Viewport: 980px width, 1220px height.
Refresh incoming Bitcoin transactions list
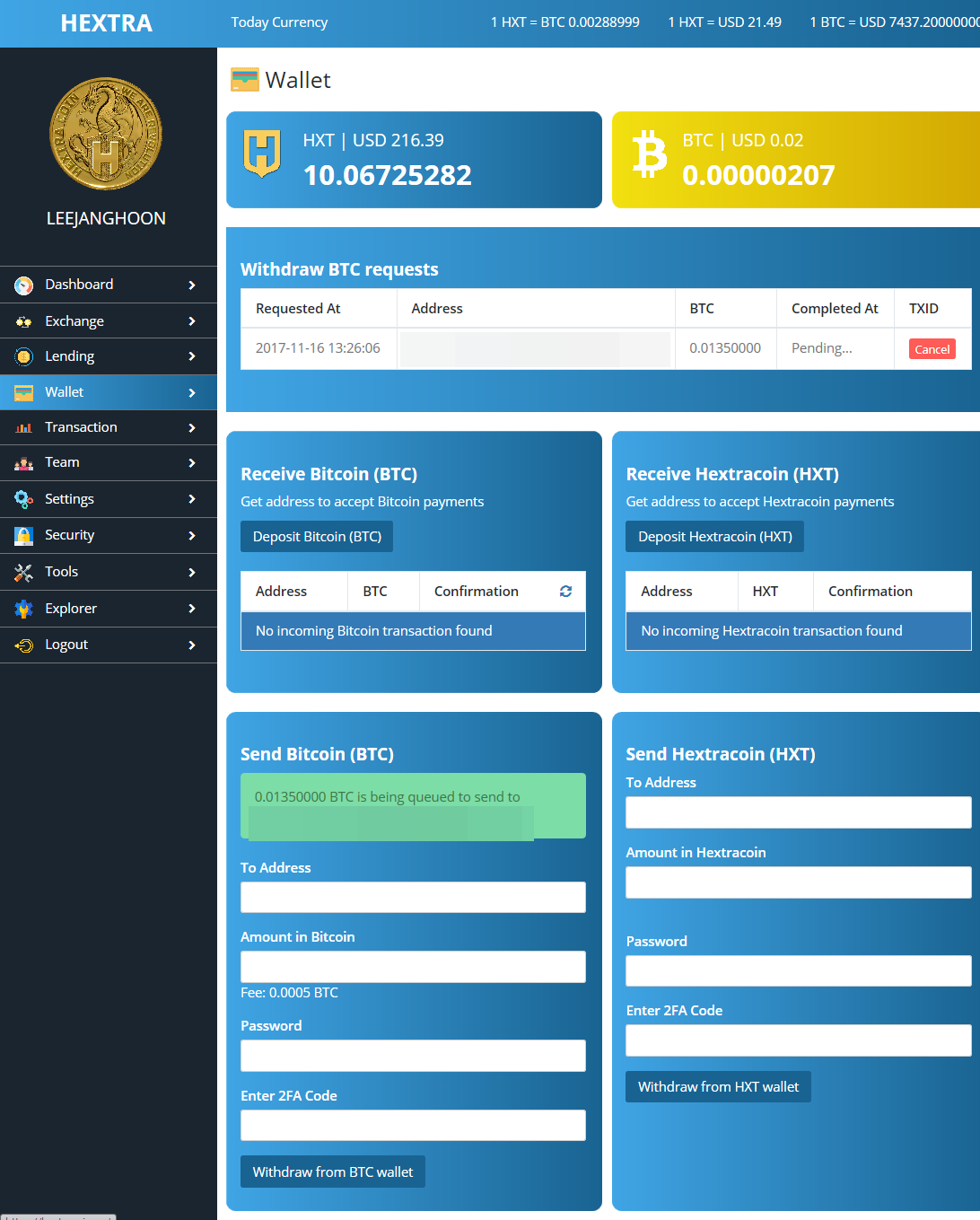point(565,591)
